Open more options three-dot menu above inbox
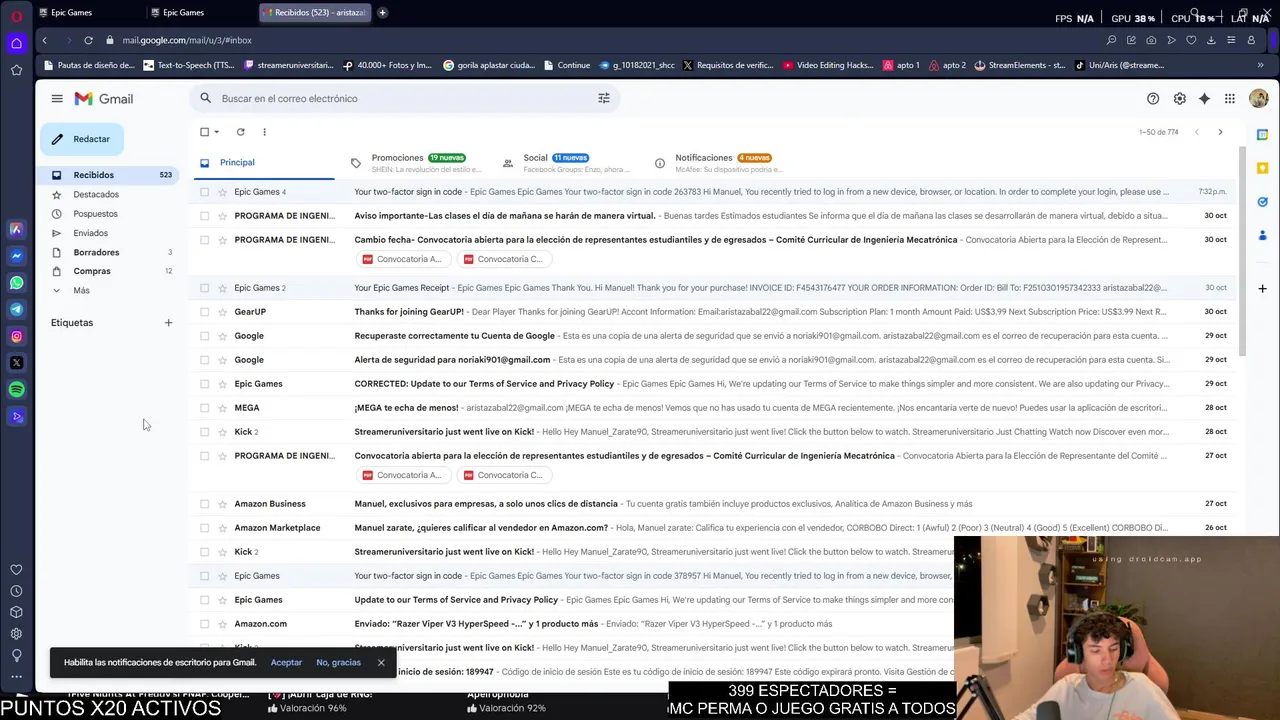The width and height of the screenshot is (1280, 720). click(x=264, y=132)
